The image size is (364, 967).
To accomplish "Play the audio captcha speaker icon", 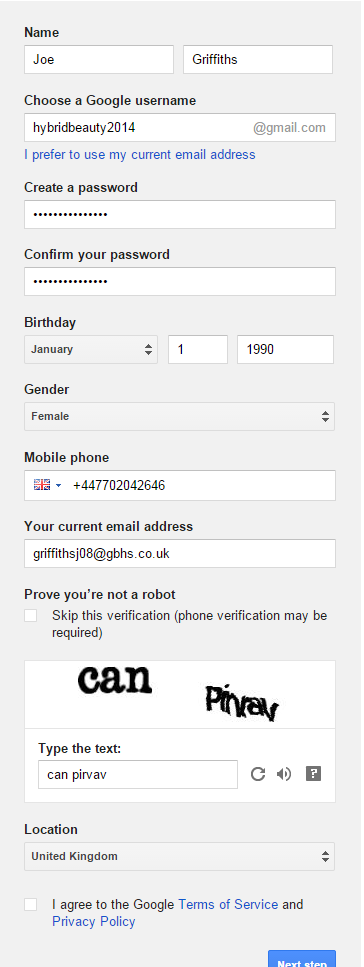I will click(x=284, y=774).
